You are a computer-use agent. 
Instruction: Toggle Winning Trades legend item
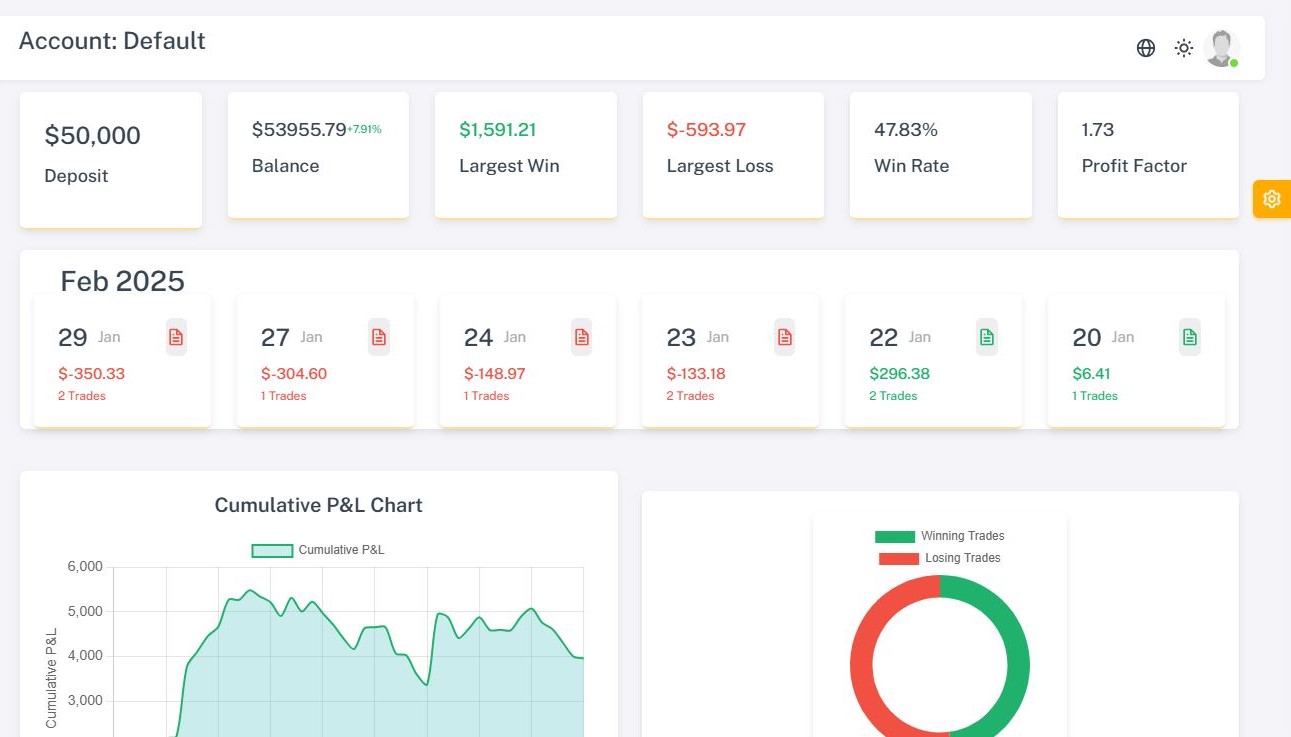pos(939,536)
